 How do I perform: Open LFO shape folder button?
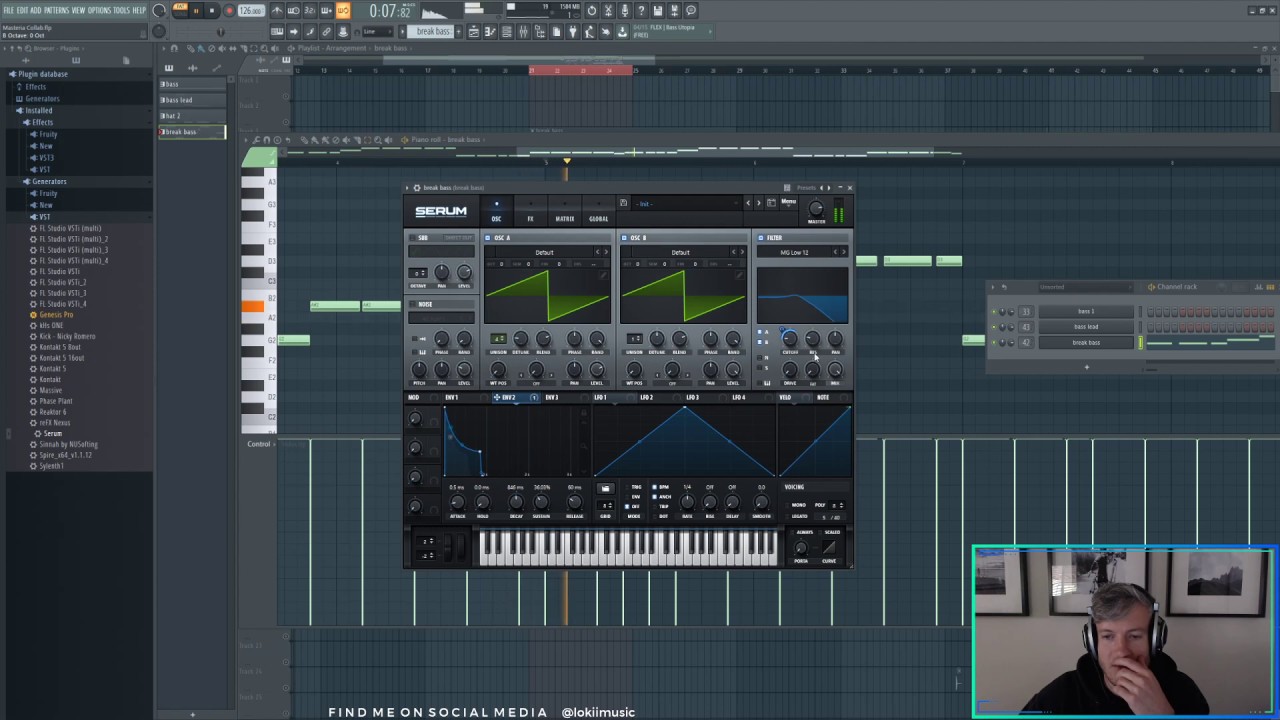[x=606, y=488]
